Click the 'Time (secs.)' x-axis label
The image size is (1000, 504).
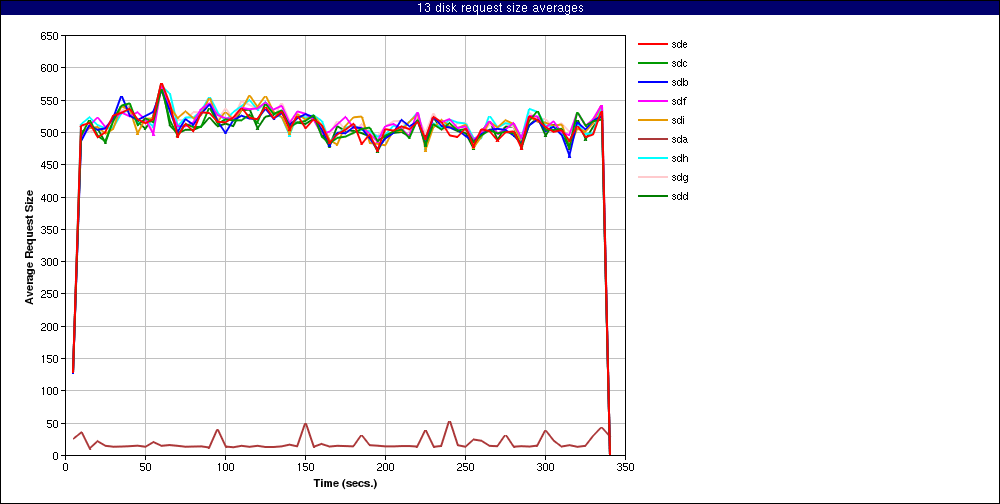pos(345,483)
